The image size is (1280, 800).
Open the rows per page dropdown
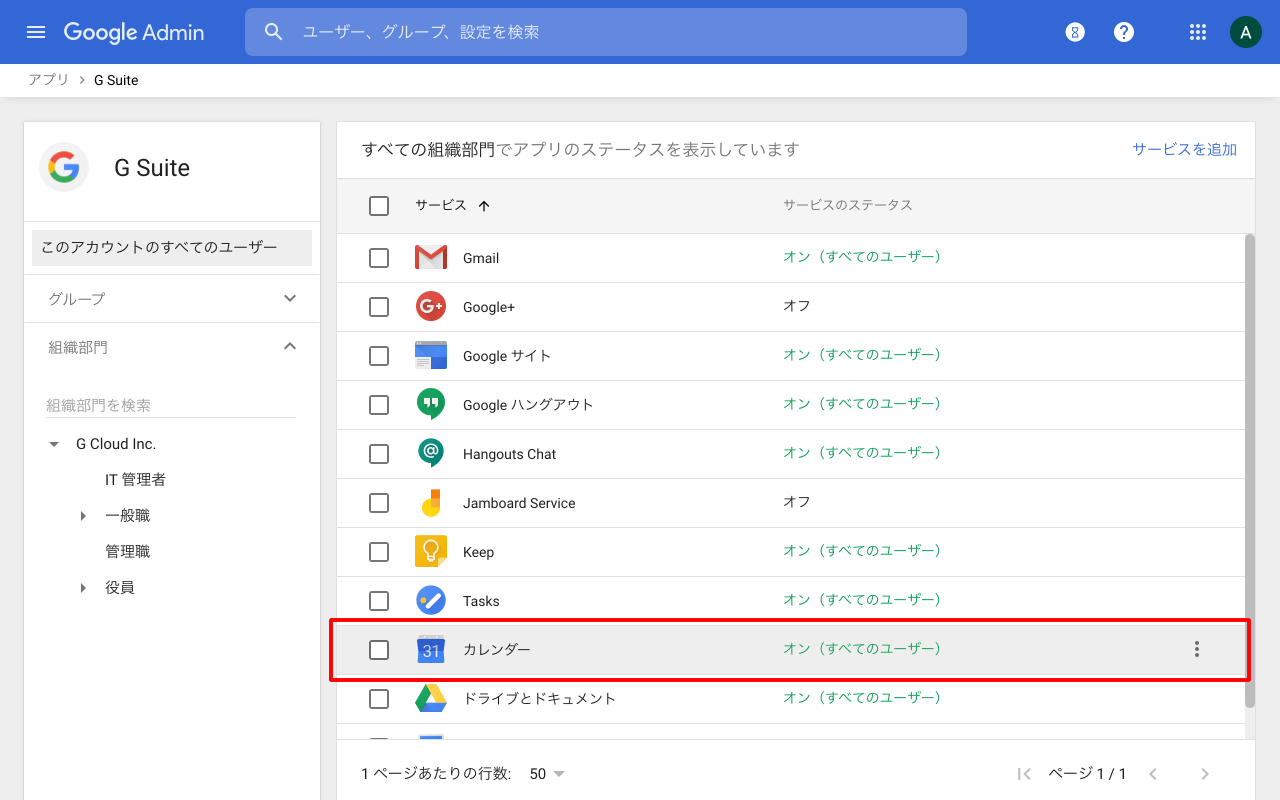(547, 774)
